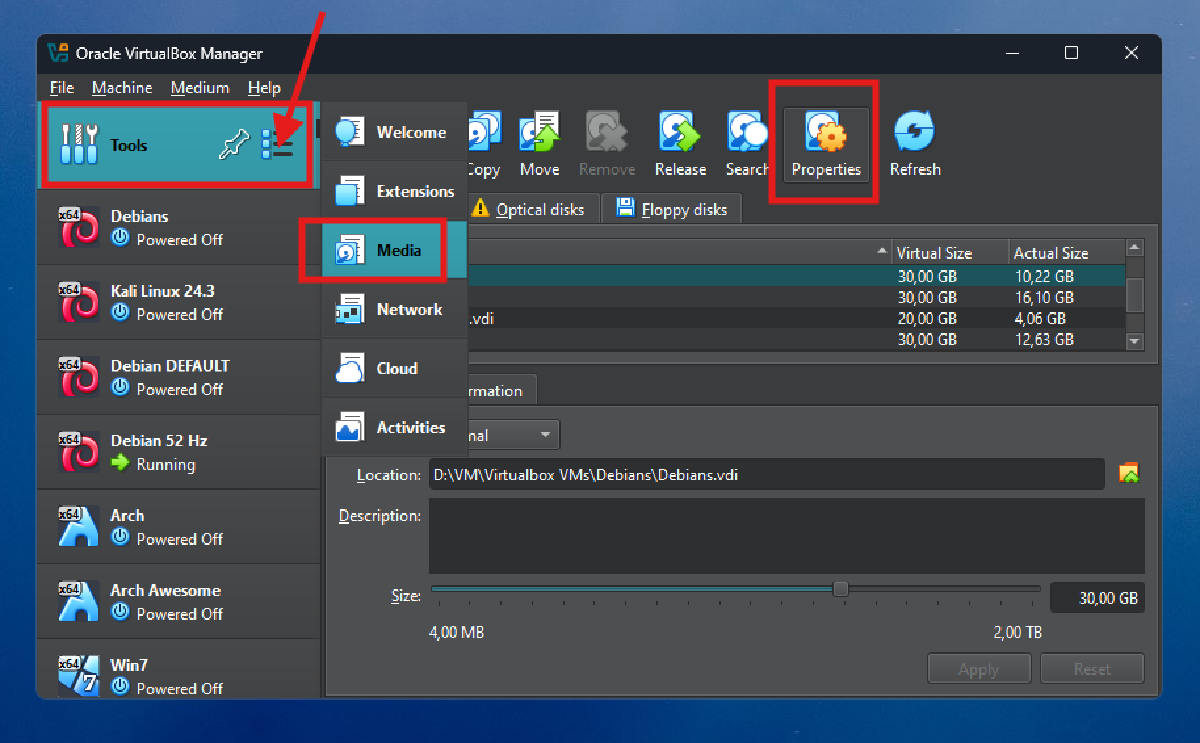The width and height of the screenshot is (1200, 743).
Task: Click the Search toolbar icon
Action: click(x=747, y=145)
